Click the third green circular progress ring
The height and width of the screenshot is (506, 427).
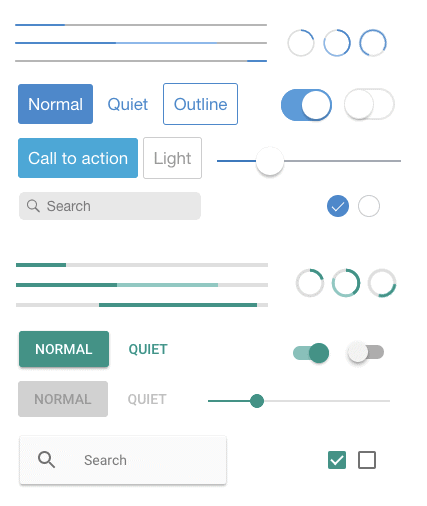coord(382,283)
